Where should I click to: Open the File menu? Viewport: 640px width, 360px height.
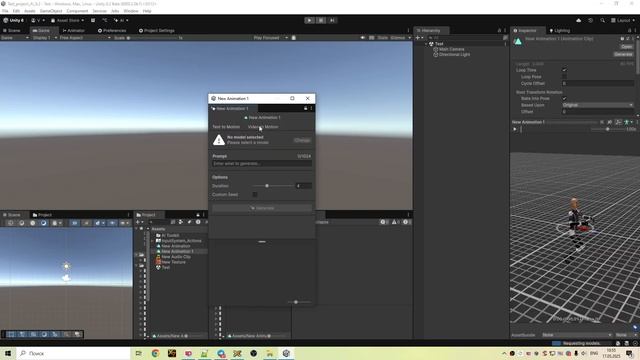5,11
